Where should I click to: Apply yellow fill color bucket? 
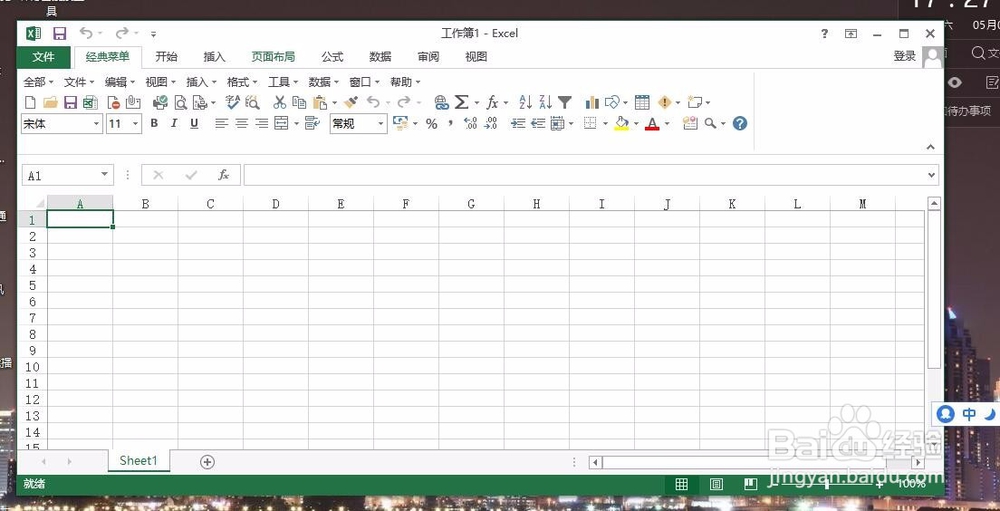pos(622,124)
